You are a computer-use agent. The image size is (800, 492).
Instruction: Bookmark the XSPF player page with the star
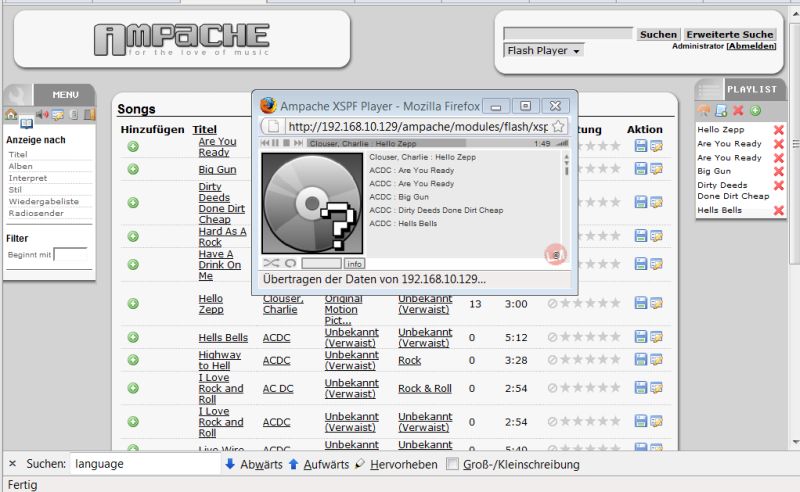(x=559, y=126)
